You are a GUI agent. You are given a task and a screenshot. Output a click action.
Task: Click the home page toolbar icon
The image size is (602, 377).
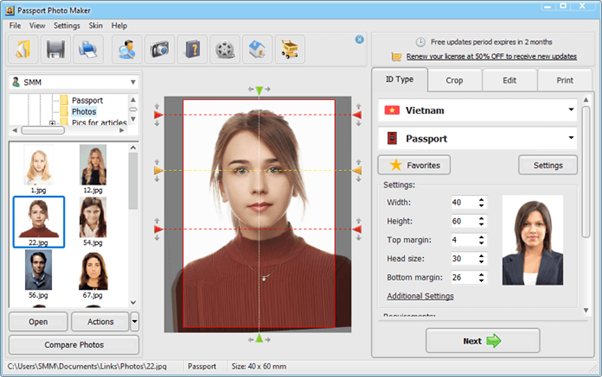[x=258, y=49]
